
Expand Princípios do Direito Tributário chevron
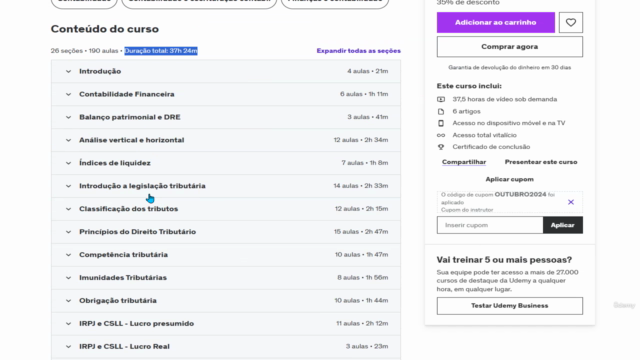tap(68, 231)
